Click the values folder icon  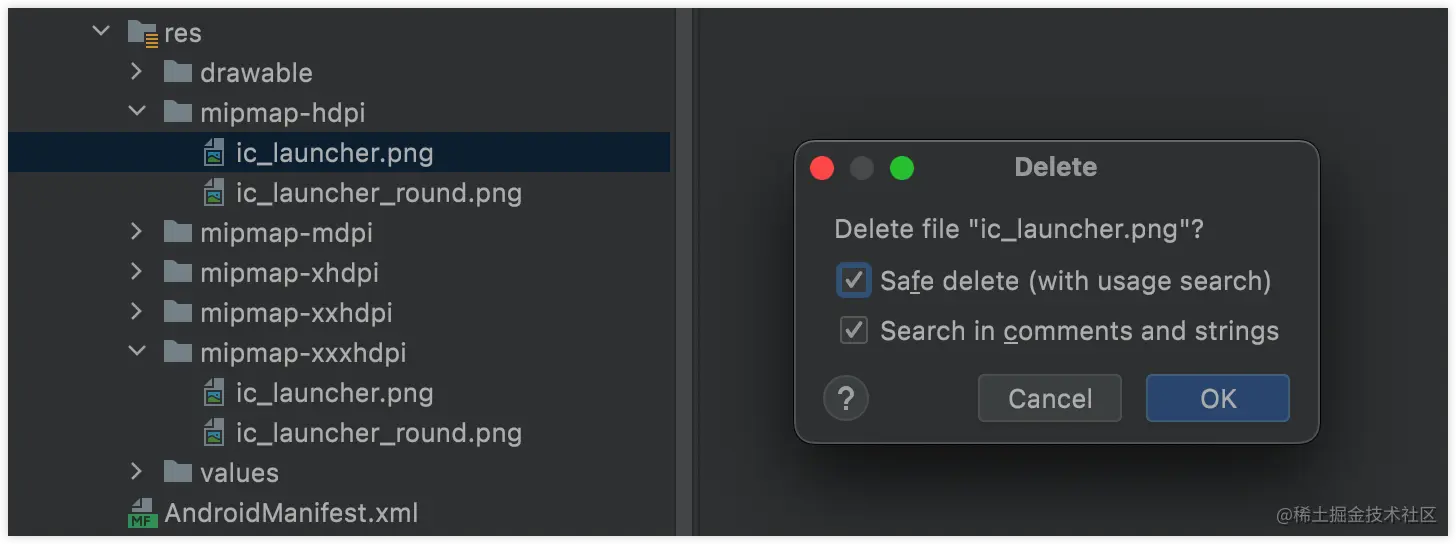(178, 472)
